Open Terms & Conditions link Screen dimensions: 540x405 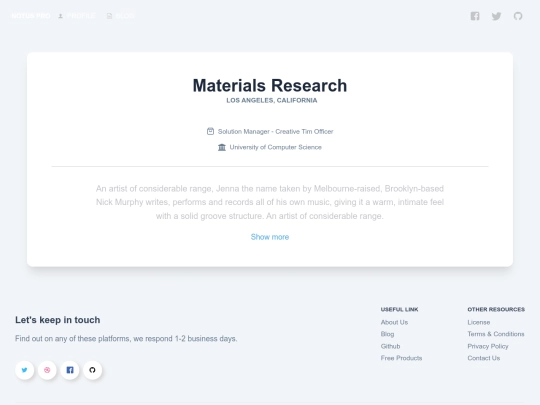[x=496, y=334]
